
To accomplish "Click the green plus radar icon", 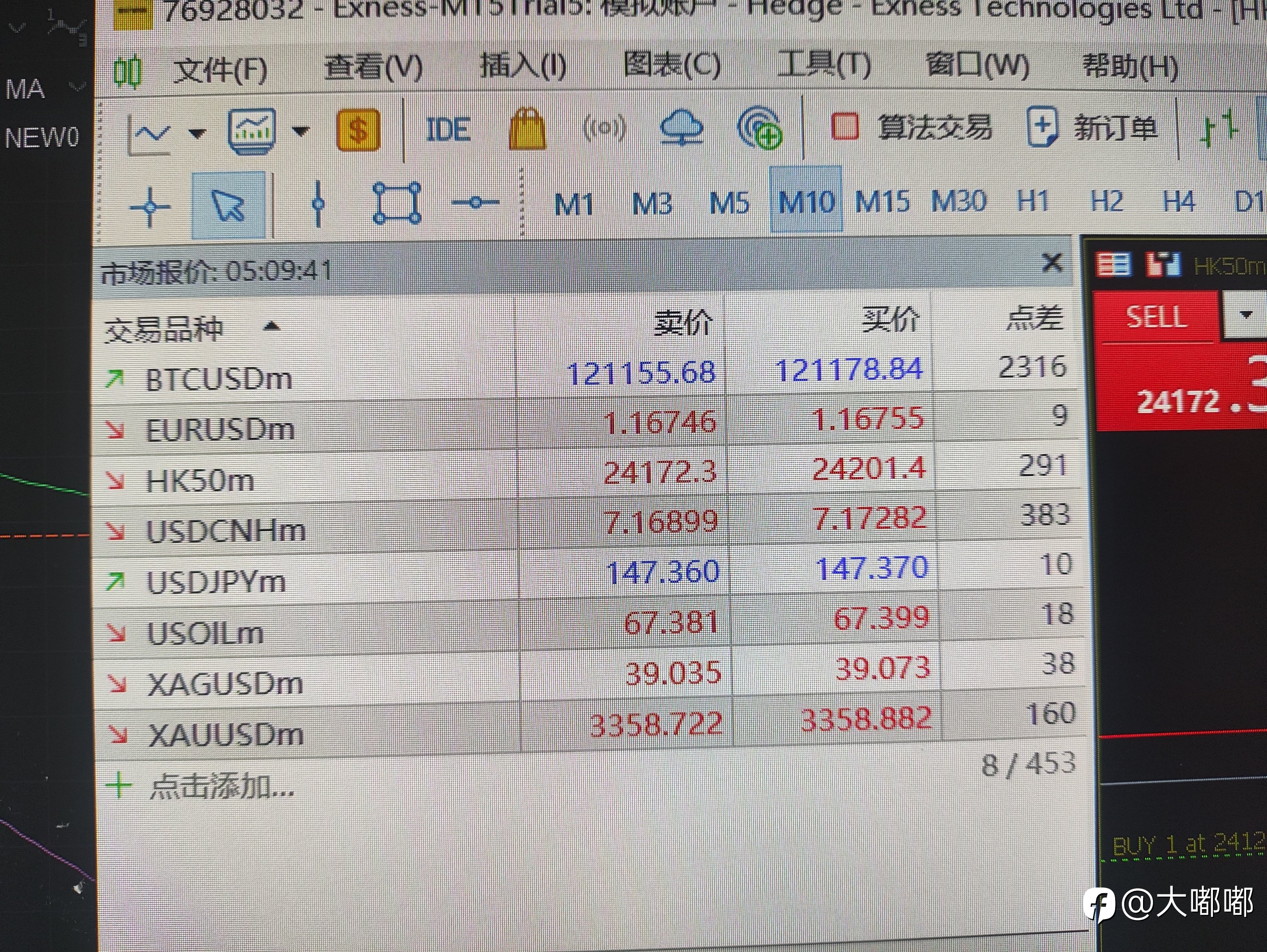I will tap(760, 128).
